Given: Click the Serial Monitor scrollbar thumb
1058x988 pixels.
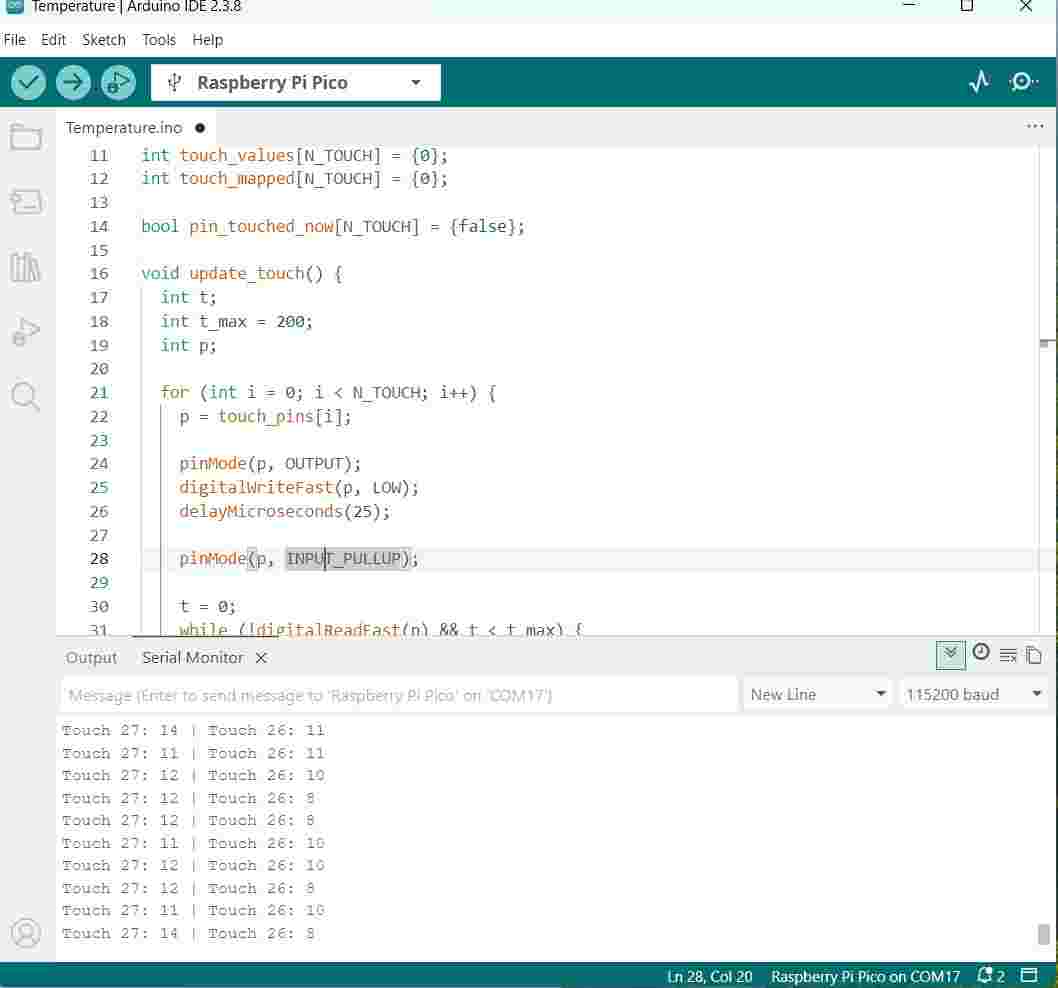Looking at the screenshot, I should coord(1043,934).
